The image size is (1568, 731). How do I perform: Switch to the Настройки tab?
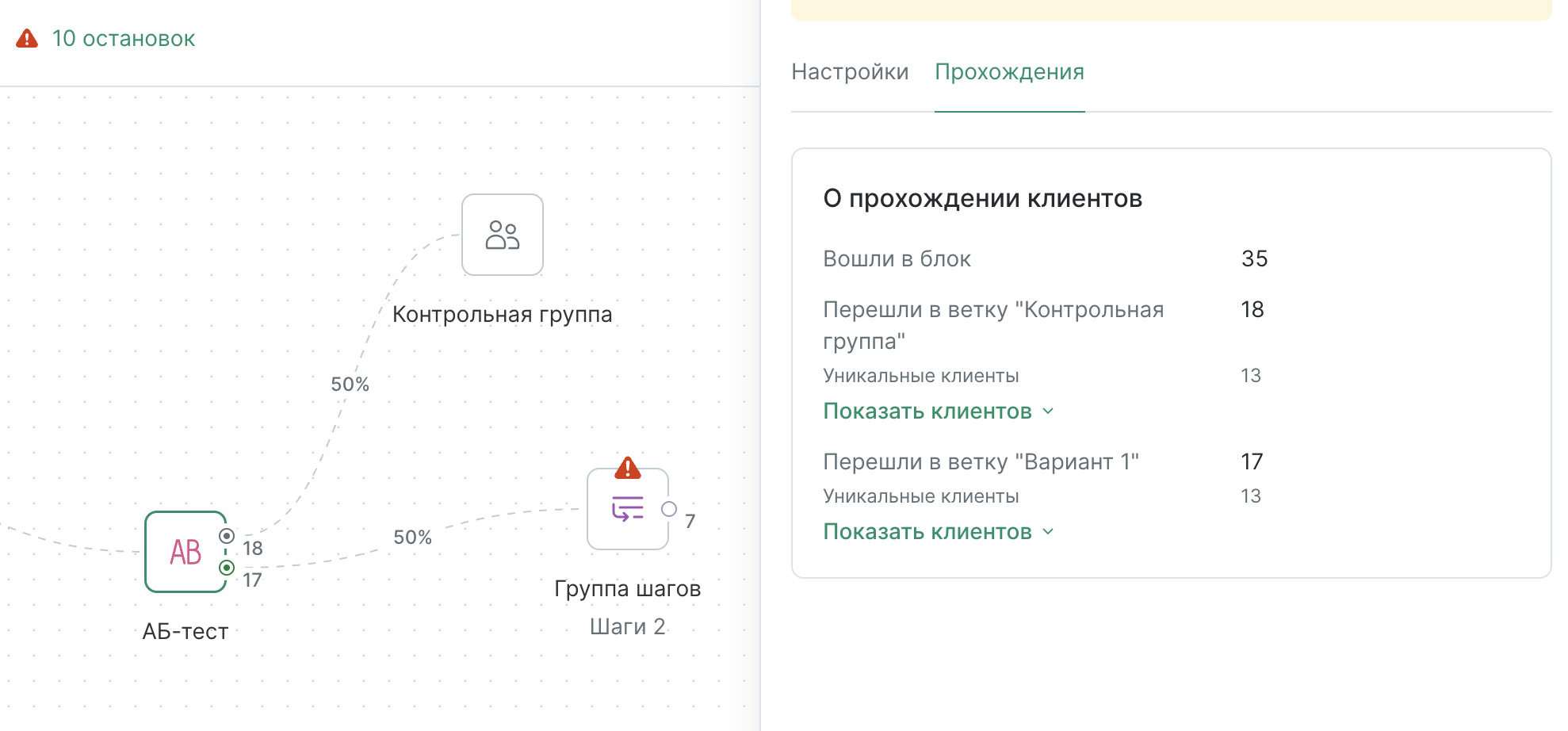tap(850, 72)
